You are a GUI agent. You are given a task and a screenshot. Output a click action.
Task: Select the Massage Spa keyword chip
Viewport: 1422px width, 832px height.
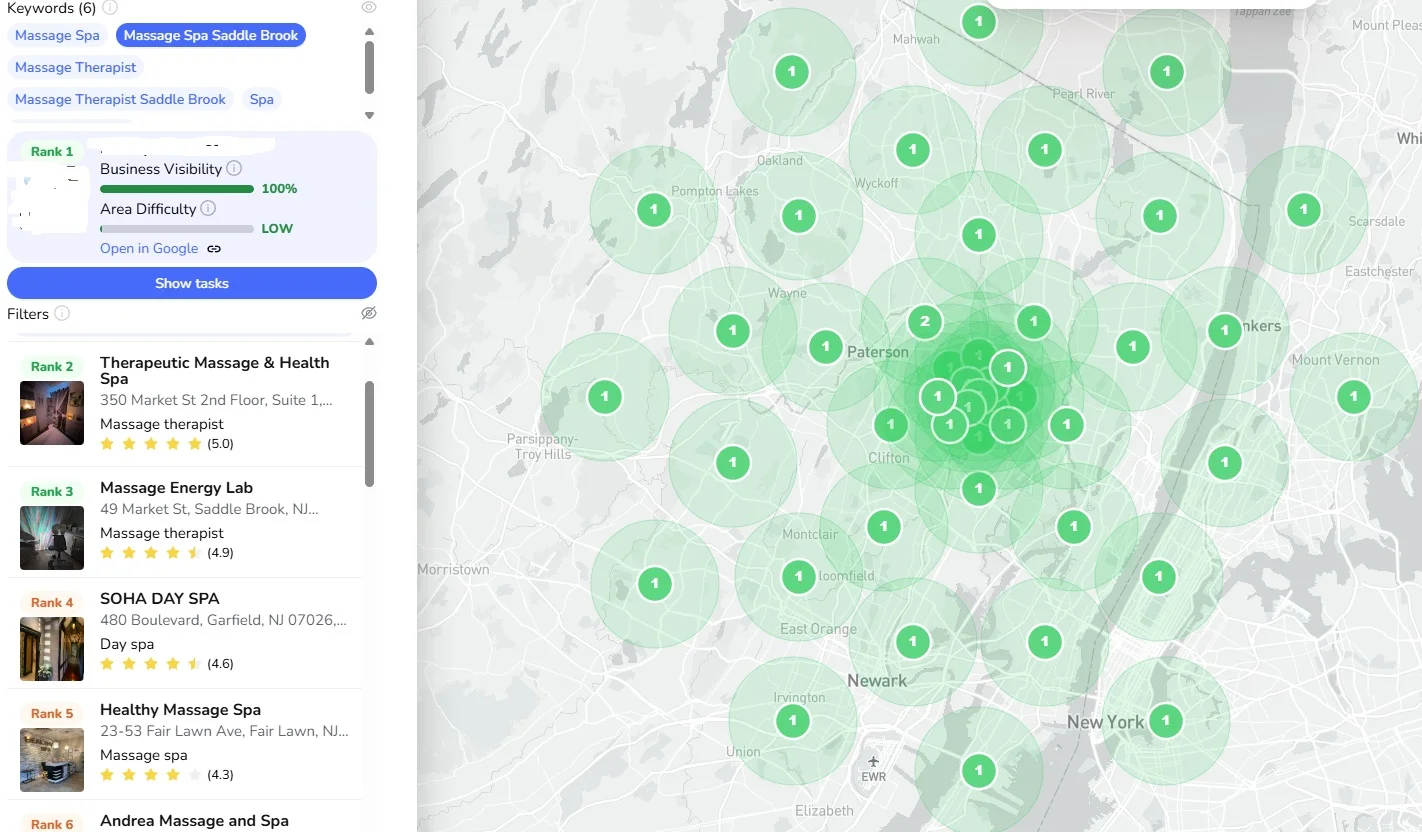pyautogui.click(x=57, y=35)
